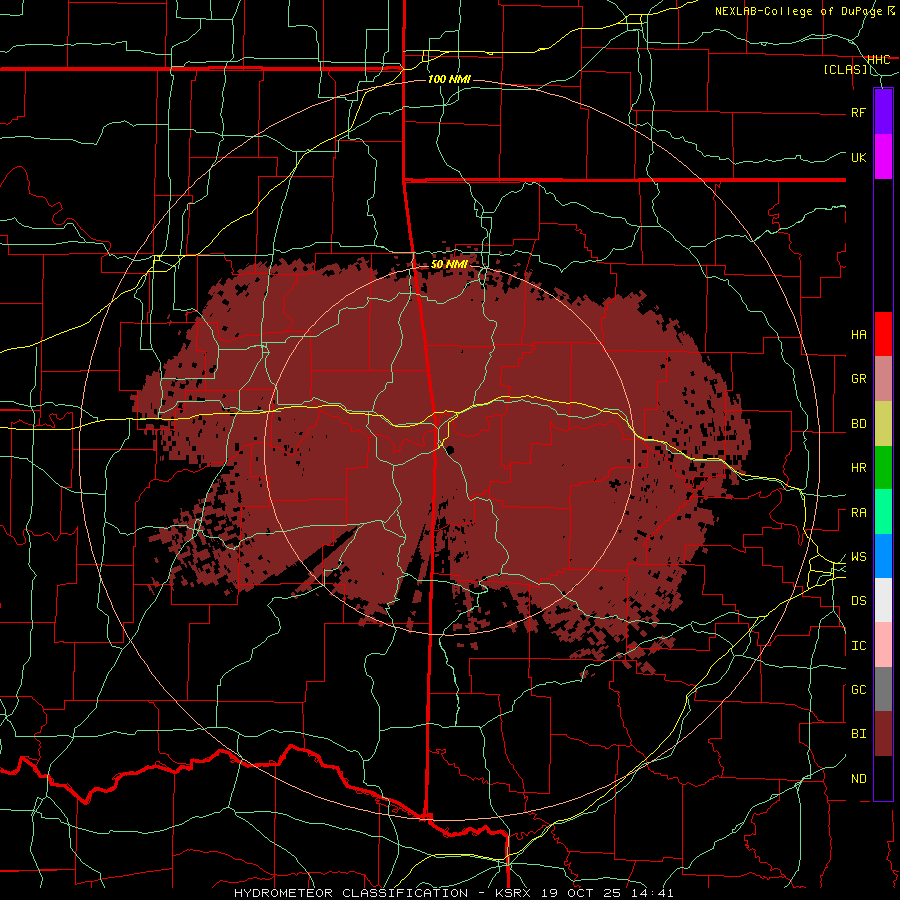Click the magenta UK legend color swatch
Viewport: 900px width, 900px height.
pos(883,157)
